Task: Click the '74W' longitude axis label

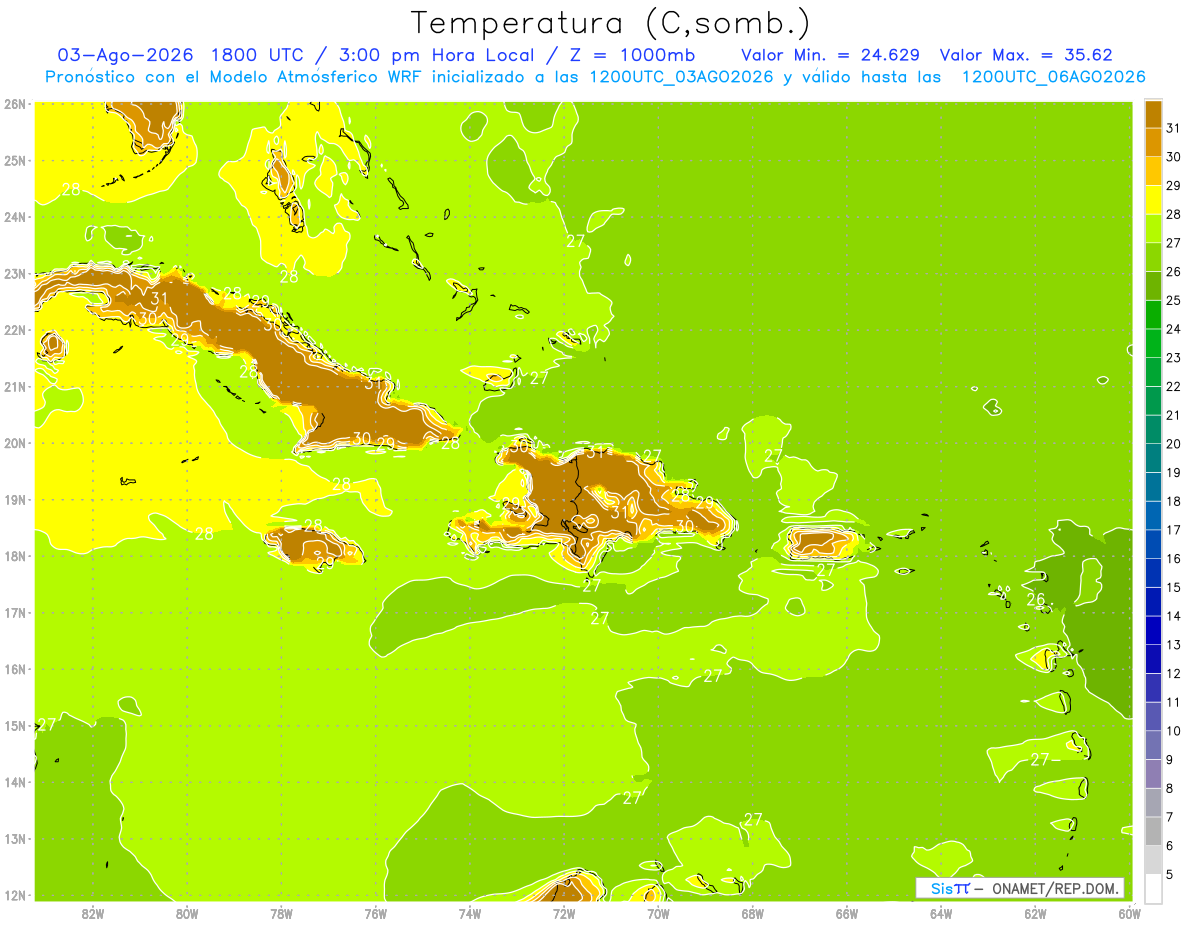Action: pyautogui.click(x=469, y=913)
